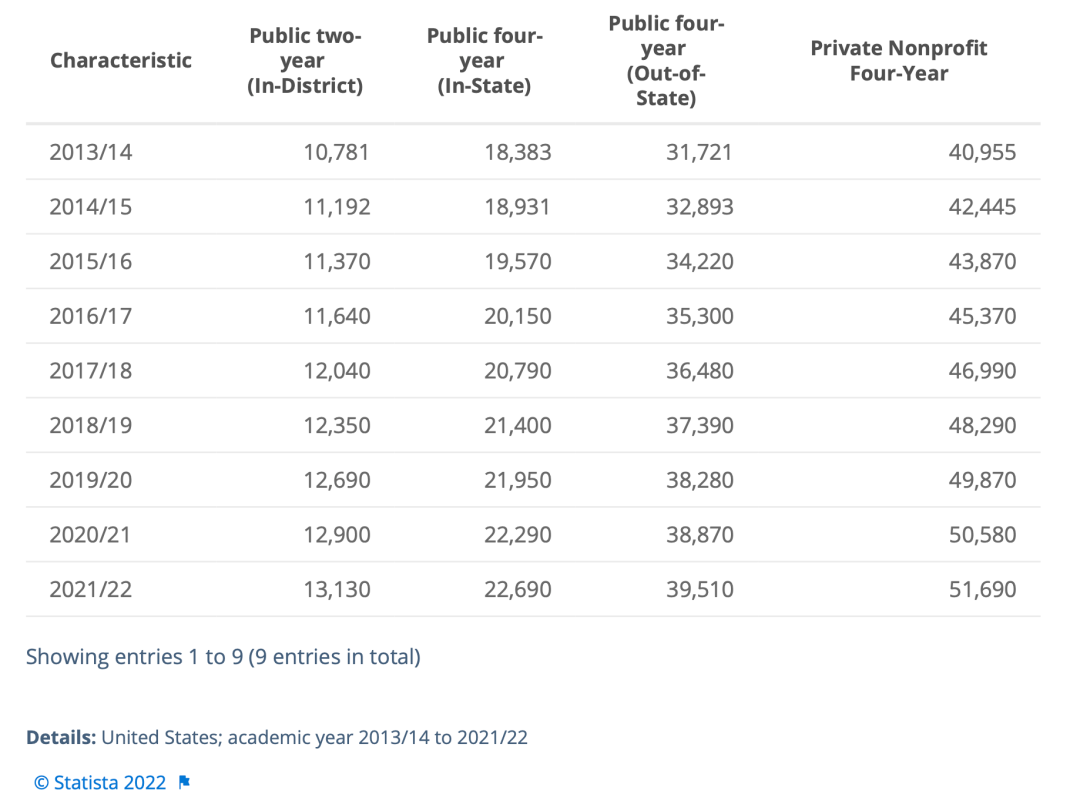Select the 2013/14 row label
This screenshot has height=804, width=1080.
pyautogui.click(x=90, y=152)
